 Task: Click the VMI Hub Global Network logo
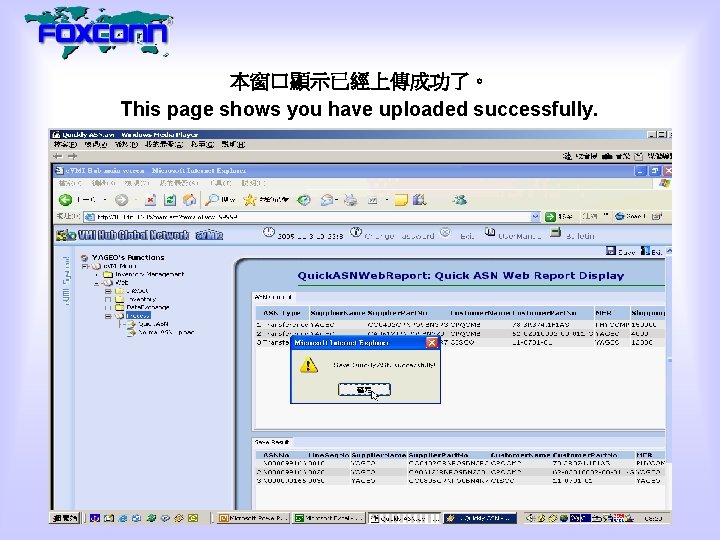[x=134, y=235]
